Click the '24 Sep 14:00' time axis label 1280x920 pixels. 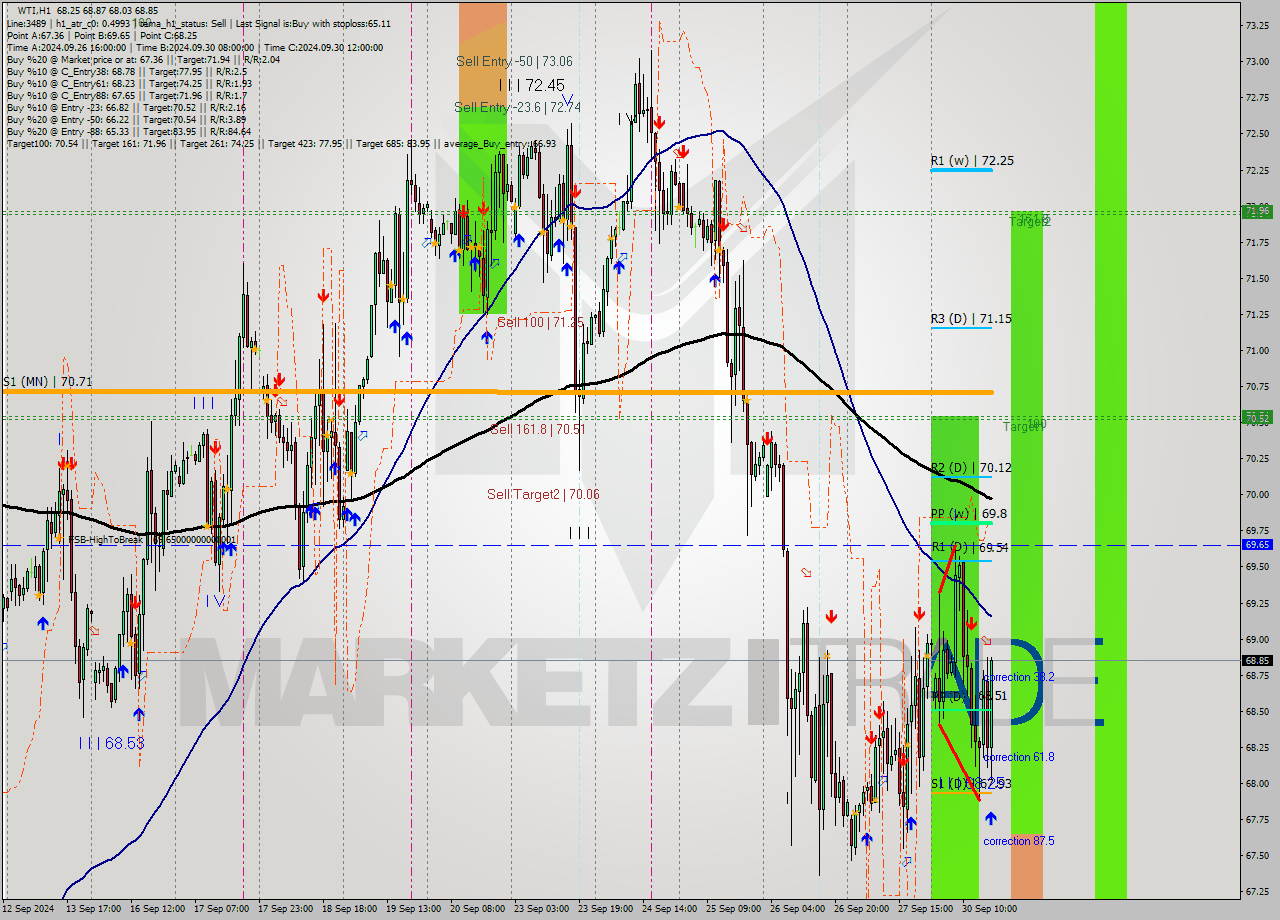click(667, 909)
